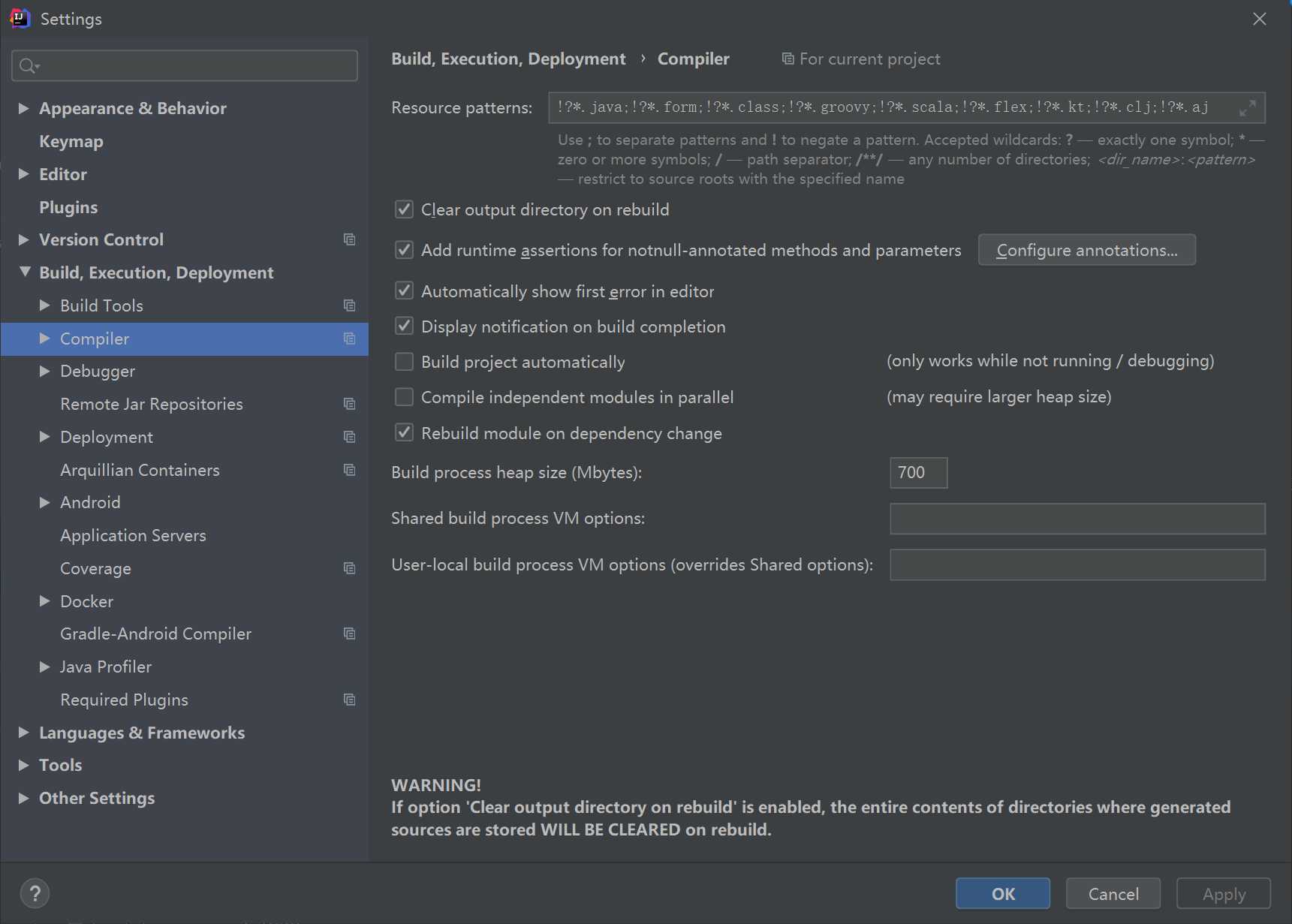Click Build, Execution, Deployment breadcrumb
The height and width of the screenshot is (924, 1292).
(508, 59)
